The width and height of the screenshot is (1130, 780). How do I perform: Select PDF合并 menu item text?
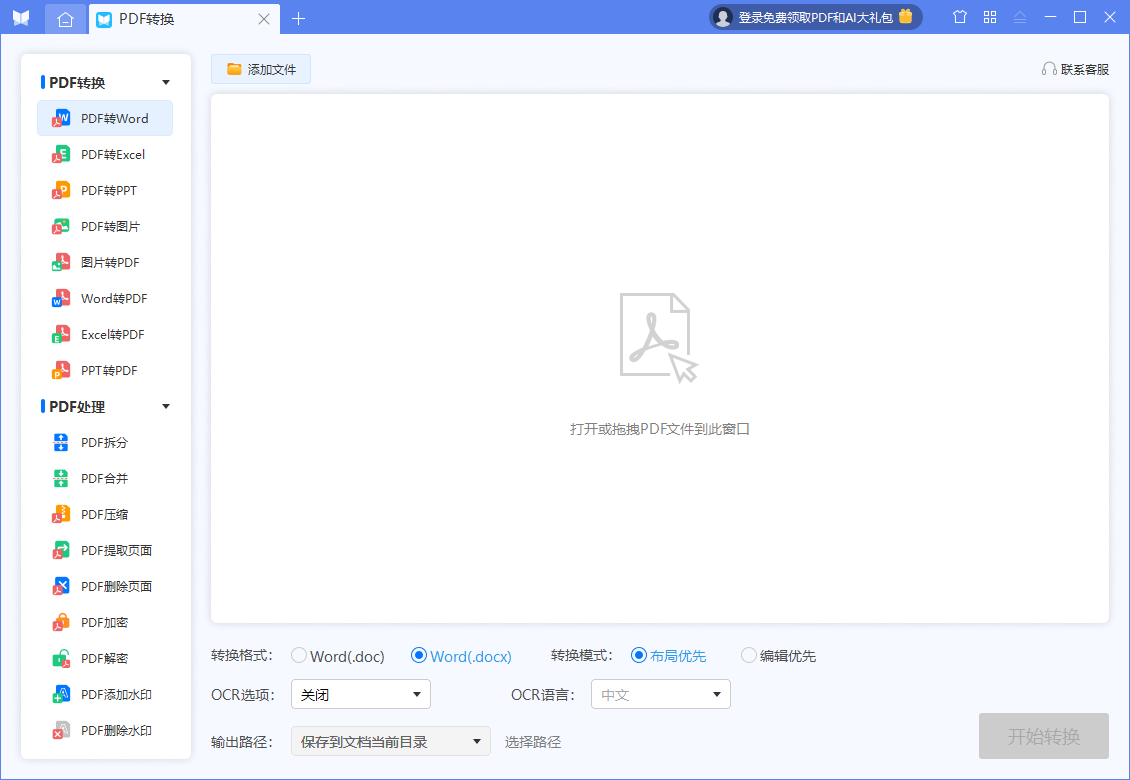[104, 479]
